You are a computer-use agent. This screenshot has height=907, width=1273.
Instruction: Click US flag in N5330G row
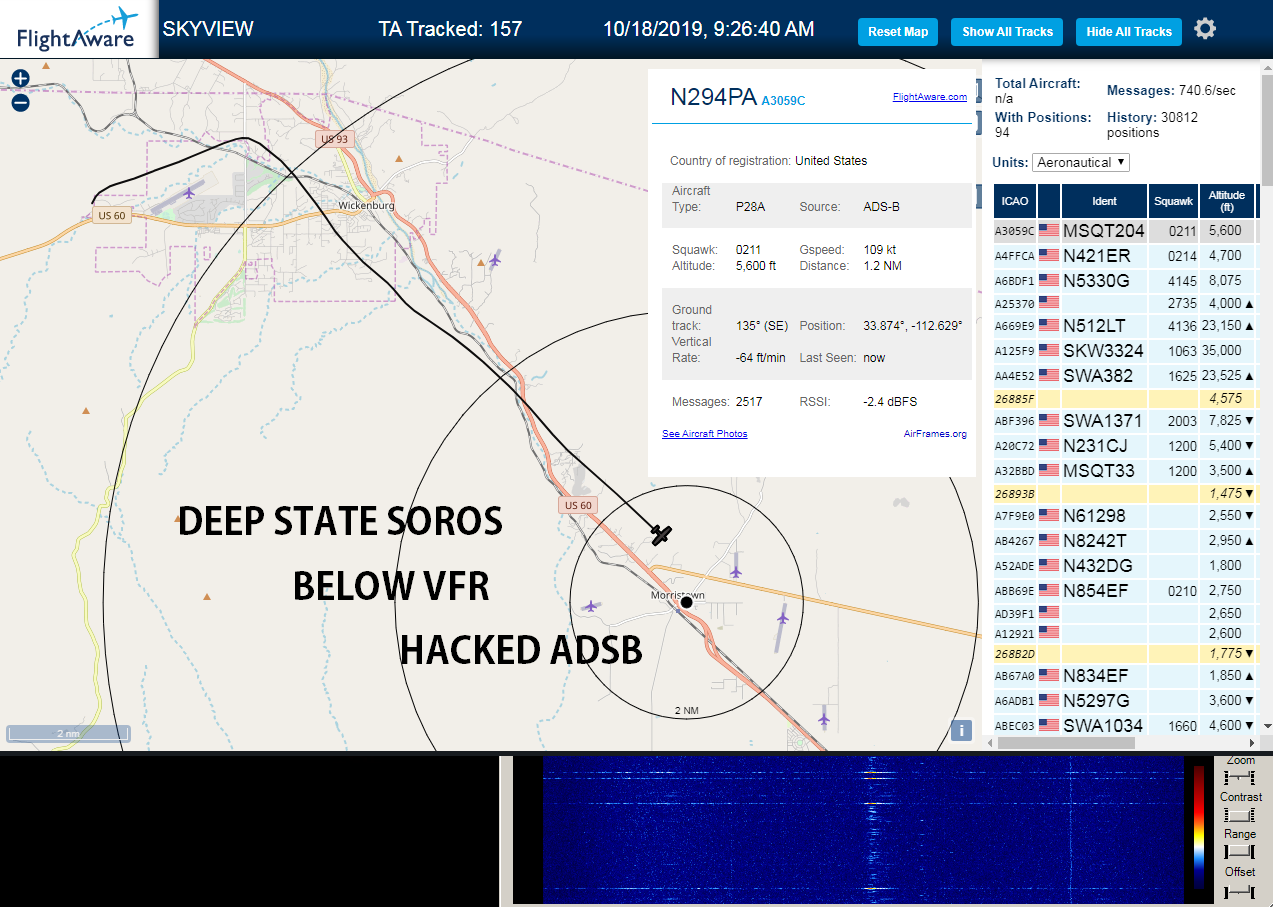click(x=1048, y=281)
